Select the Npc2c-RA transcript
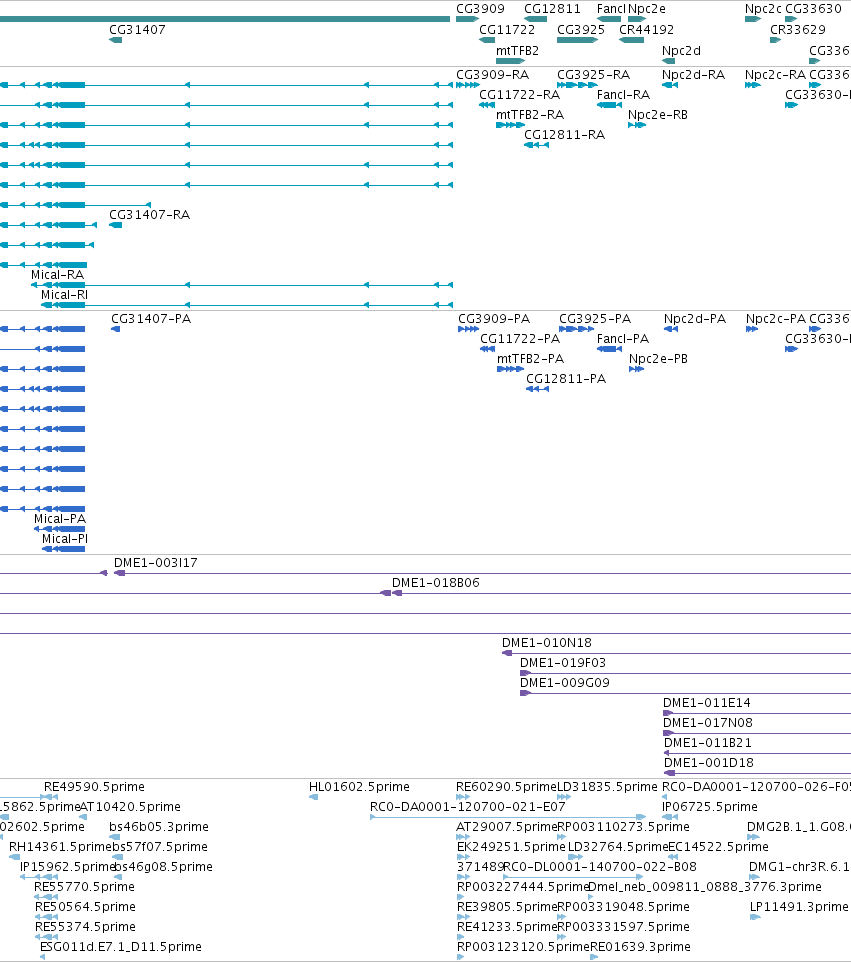Image resolution: width=851 pixels, height=962 pixels. click(x=753, y=85)
